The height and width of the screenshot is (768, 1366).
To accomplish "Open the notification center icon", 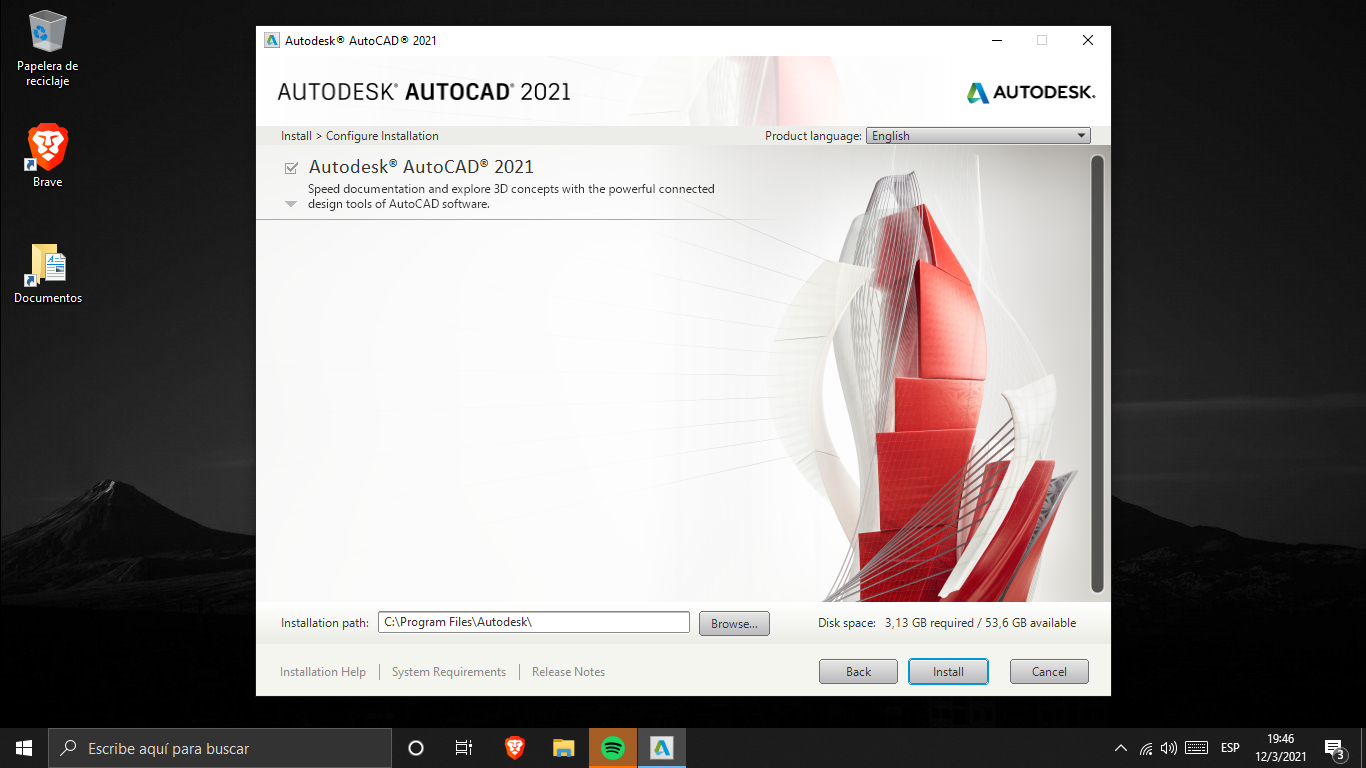I will click(x=1334, y=748).
